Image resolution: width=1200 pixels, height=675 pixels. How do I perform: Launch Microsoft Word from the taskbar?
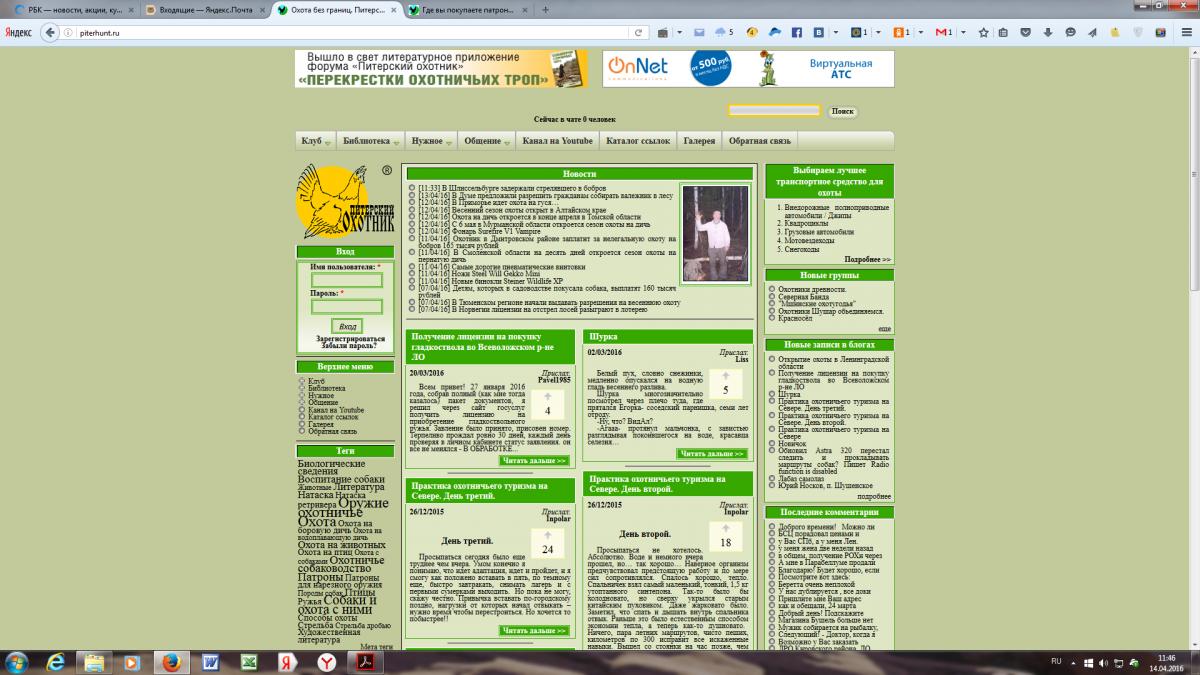(x=211, y=661)
